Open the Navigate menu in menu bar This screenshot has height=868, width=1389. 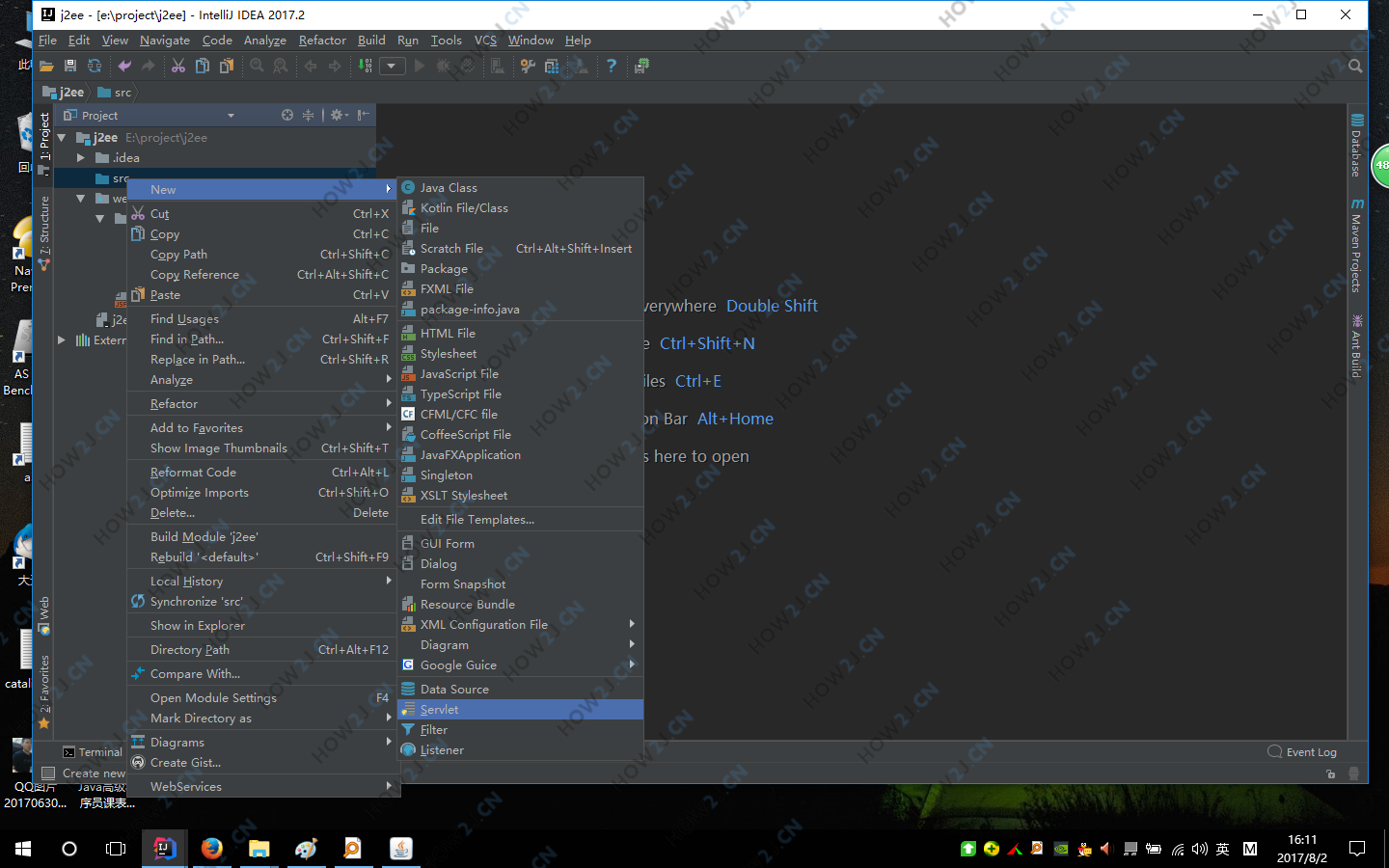coord(165,41)
